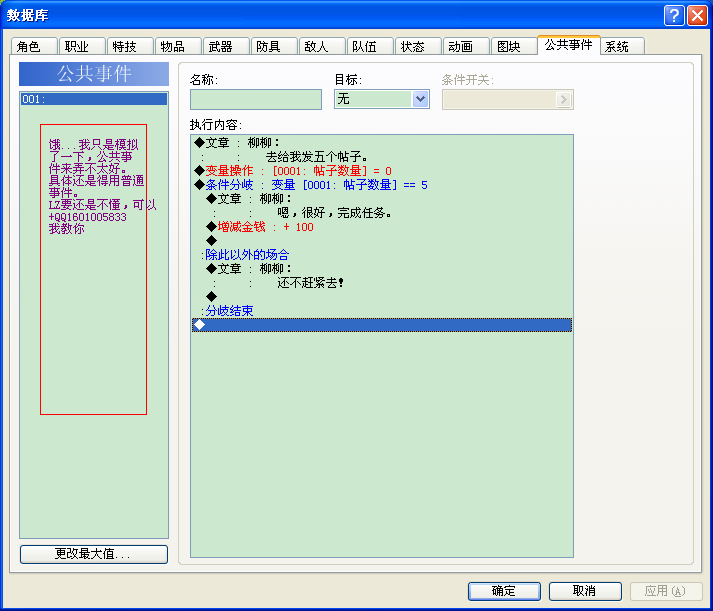Select the 武器 tab
Screen dimensions: 713x611
coord(226,46)
